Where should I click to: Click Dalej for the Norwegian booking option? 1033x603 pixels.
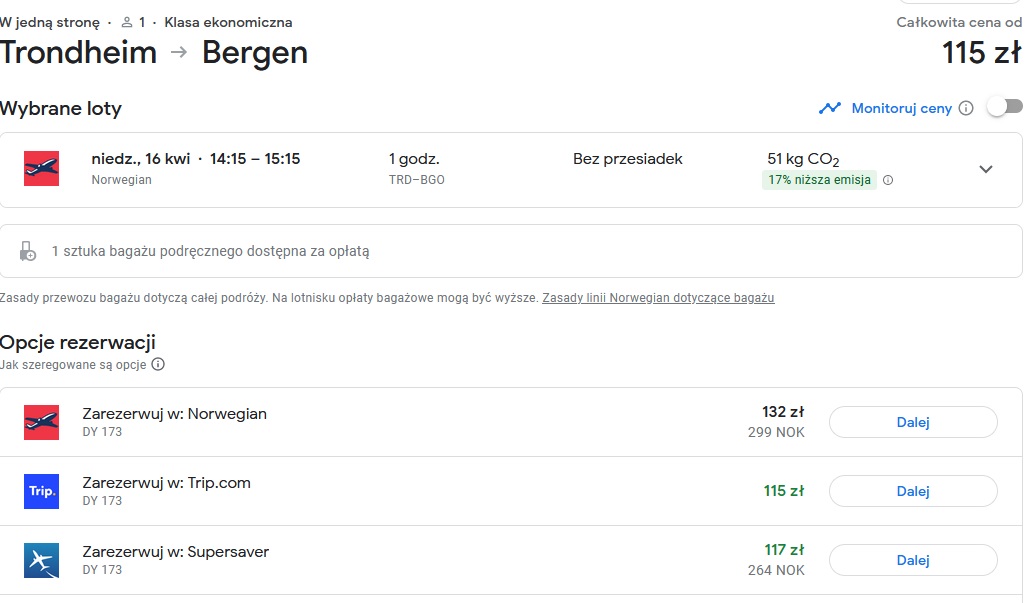click(x=913, y=422)
